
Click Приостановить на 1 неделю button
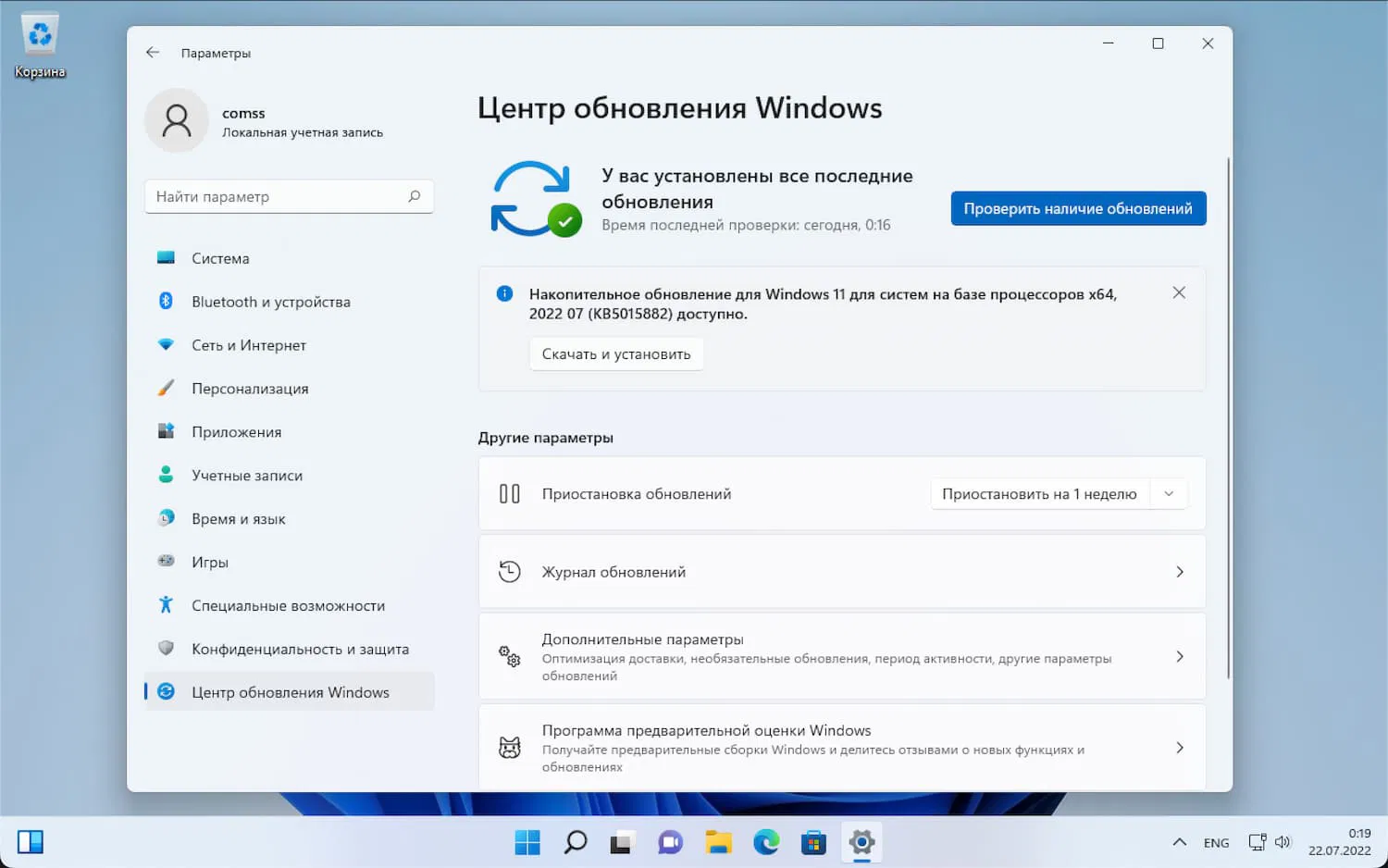coord(1039,494)
